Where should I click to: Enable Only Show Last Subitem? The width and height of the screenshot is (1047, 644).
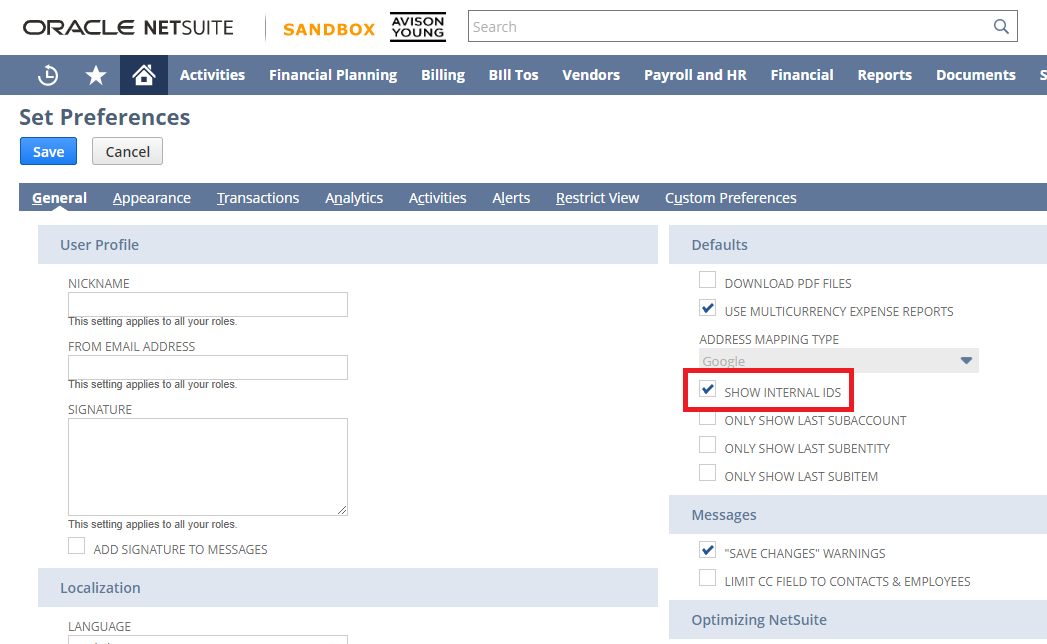pos(707,473)
